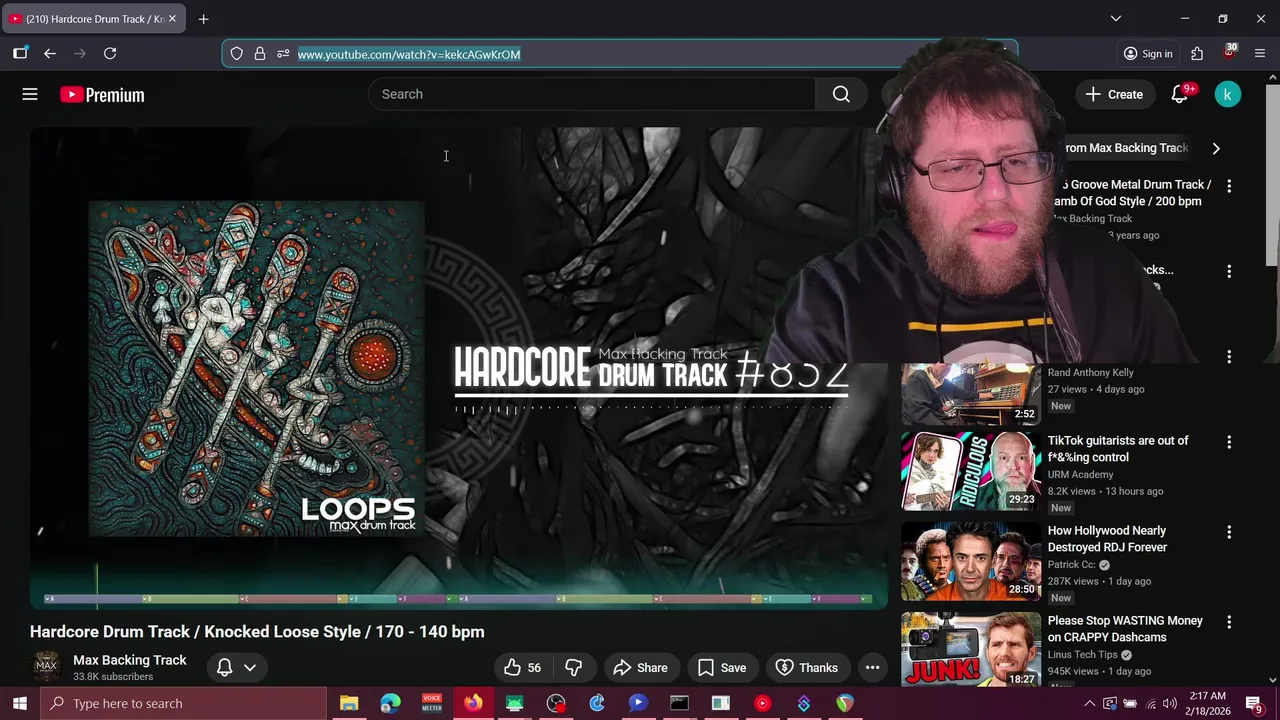Screen dimensions: 1280x720
Task: Click URM Academy channel name
Action: click(1080, 475)
